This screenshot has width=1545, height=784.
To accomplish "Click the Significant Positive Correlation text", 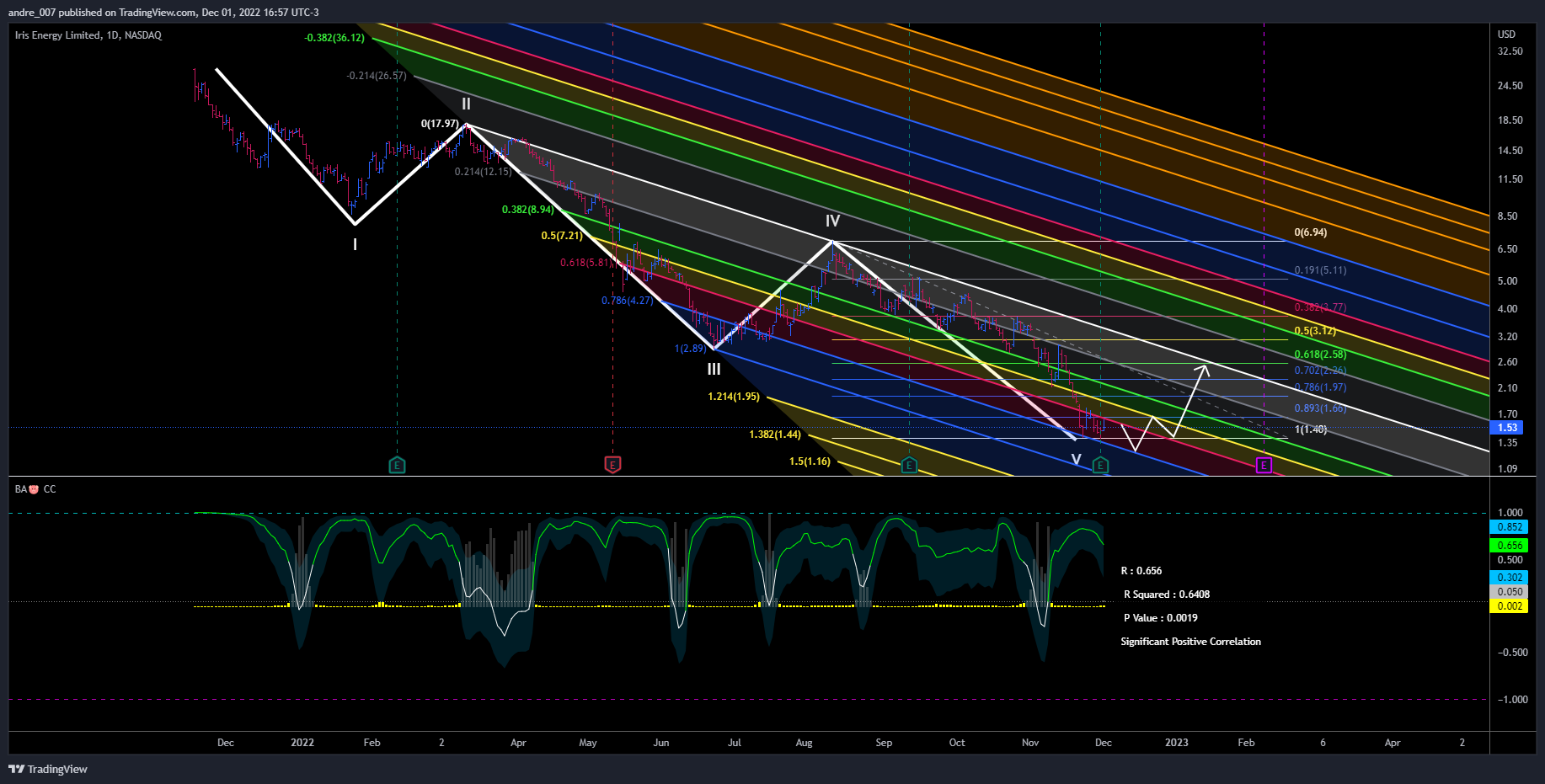I will (x=1191, y=642).
